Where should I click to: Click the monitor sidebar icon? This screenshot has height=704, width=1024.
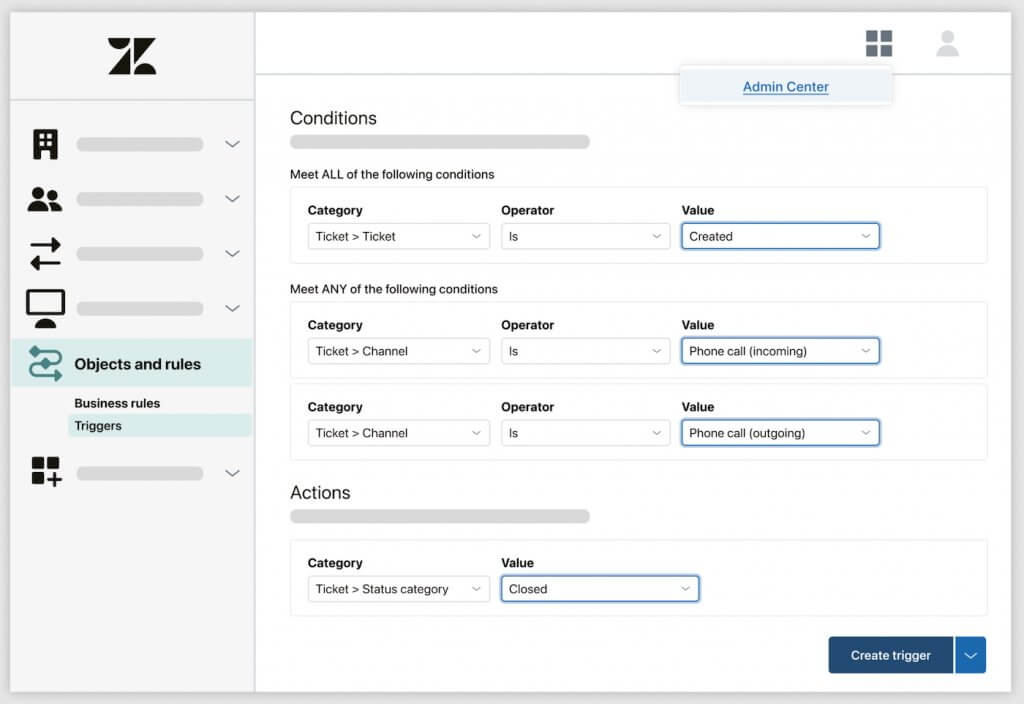pos(44,308)
